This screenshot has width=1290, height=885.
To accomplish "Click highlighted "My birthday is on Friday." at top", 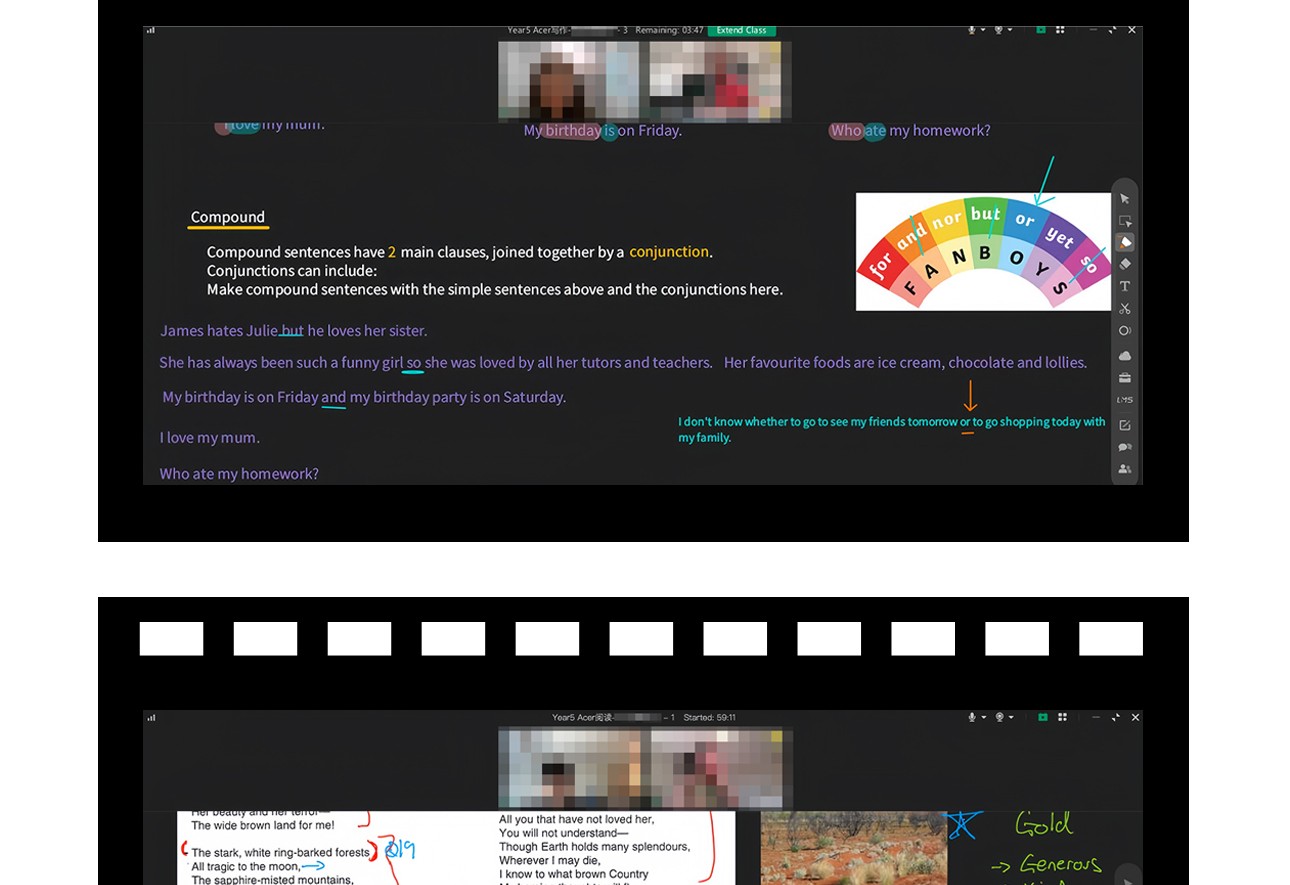I will tap(603, 131).
